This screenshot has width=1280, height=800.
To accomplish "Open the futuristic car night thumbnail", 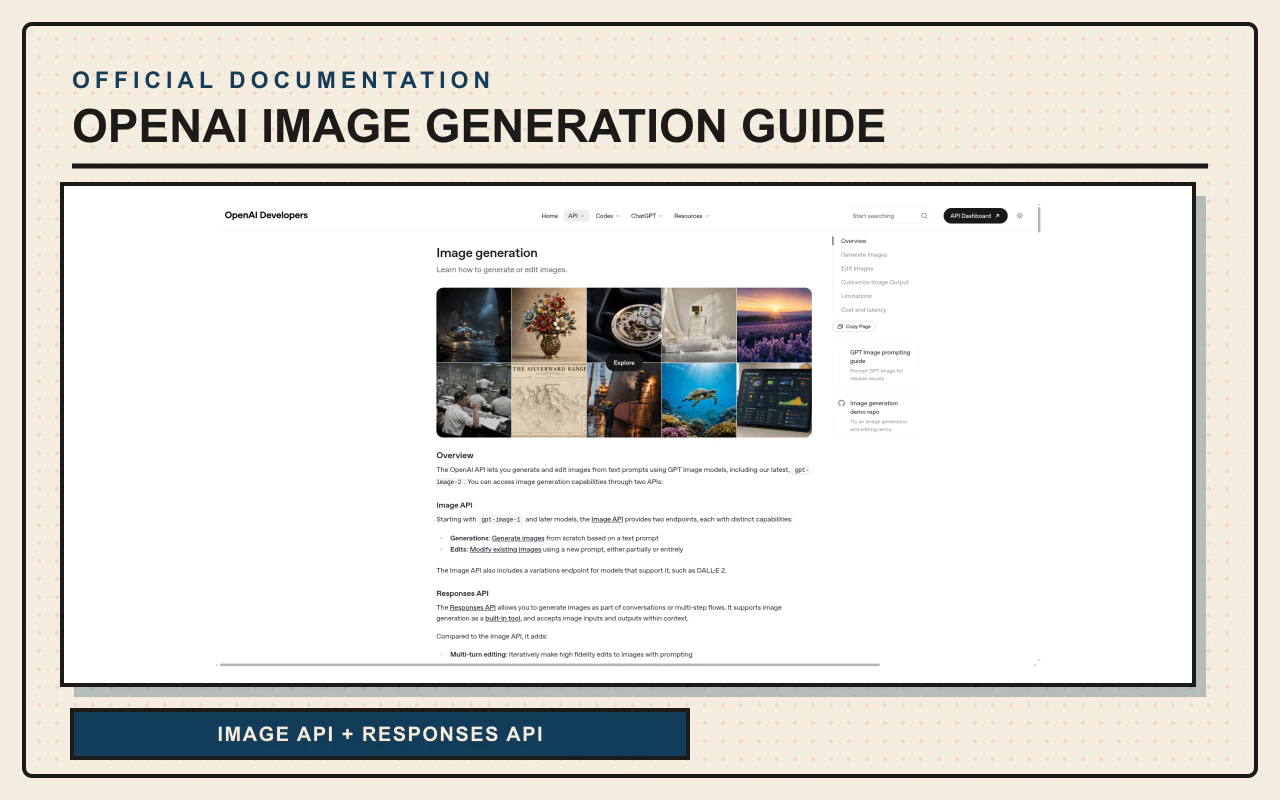I will click(474, 325).
